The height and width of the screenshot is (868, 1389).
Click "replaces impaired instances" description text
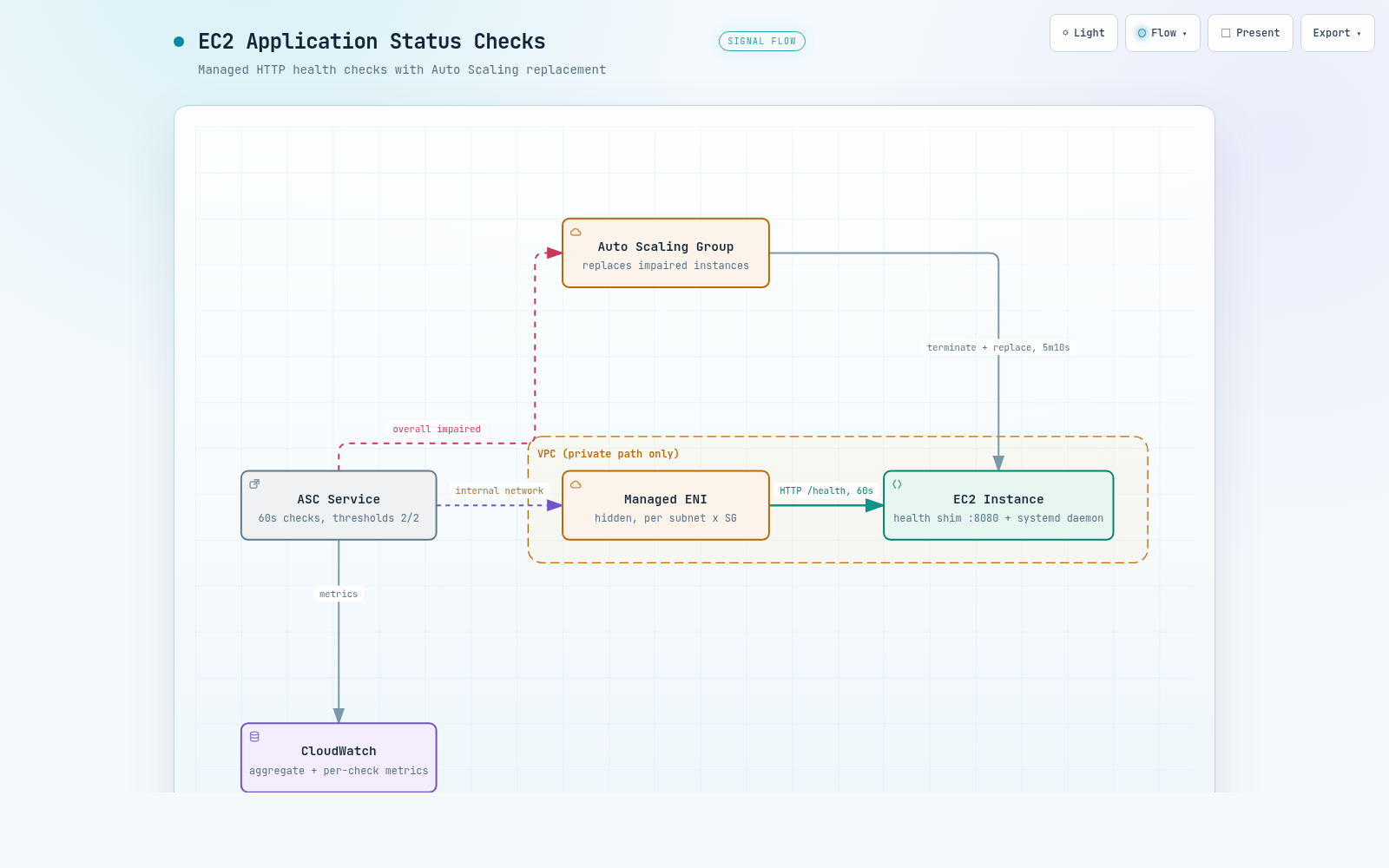[666, 266]
